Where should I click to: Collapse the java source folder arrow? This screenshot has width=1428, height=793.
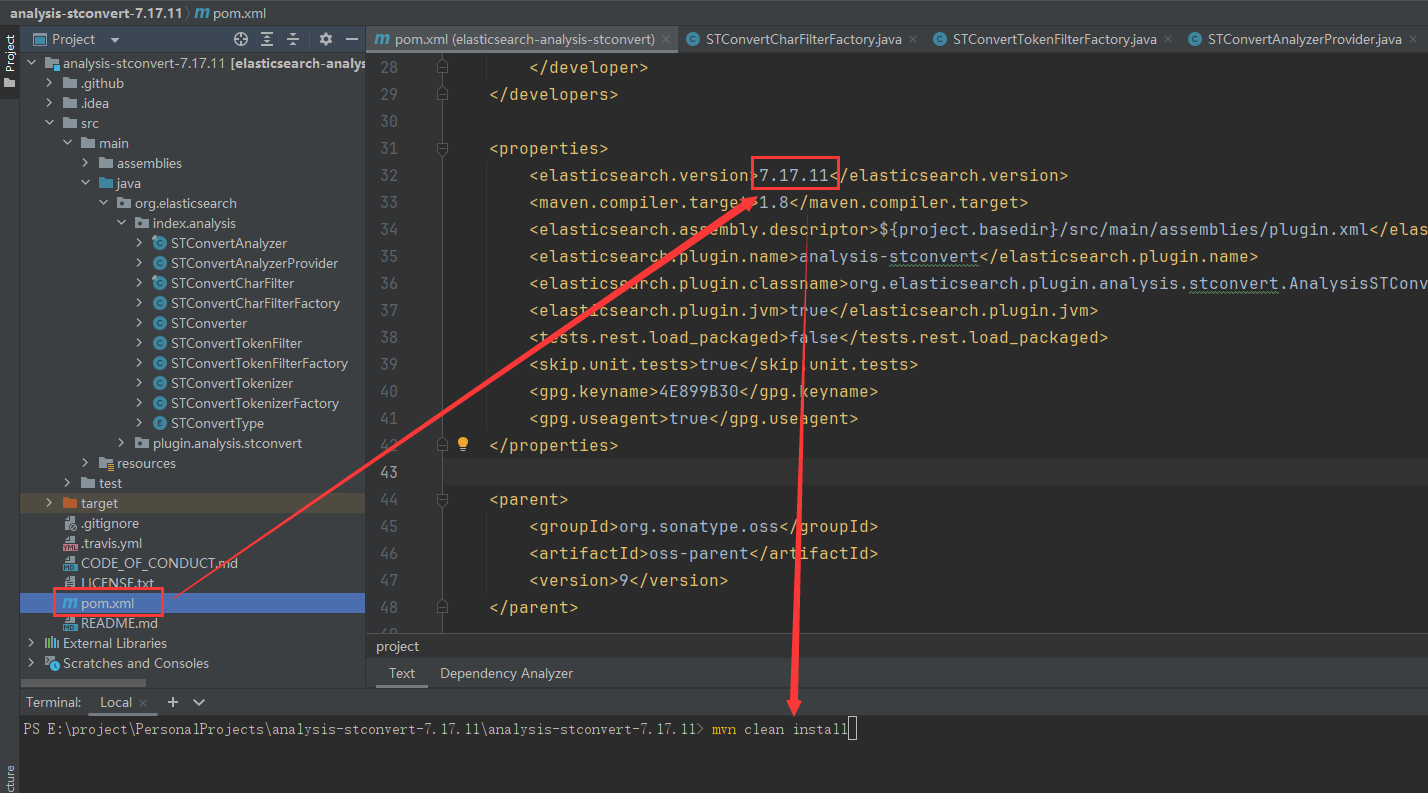click(x=85, y=183)
